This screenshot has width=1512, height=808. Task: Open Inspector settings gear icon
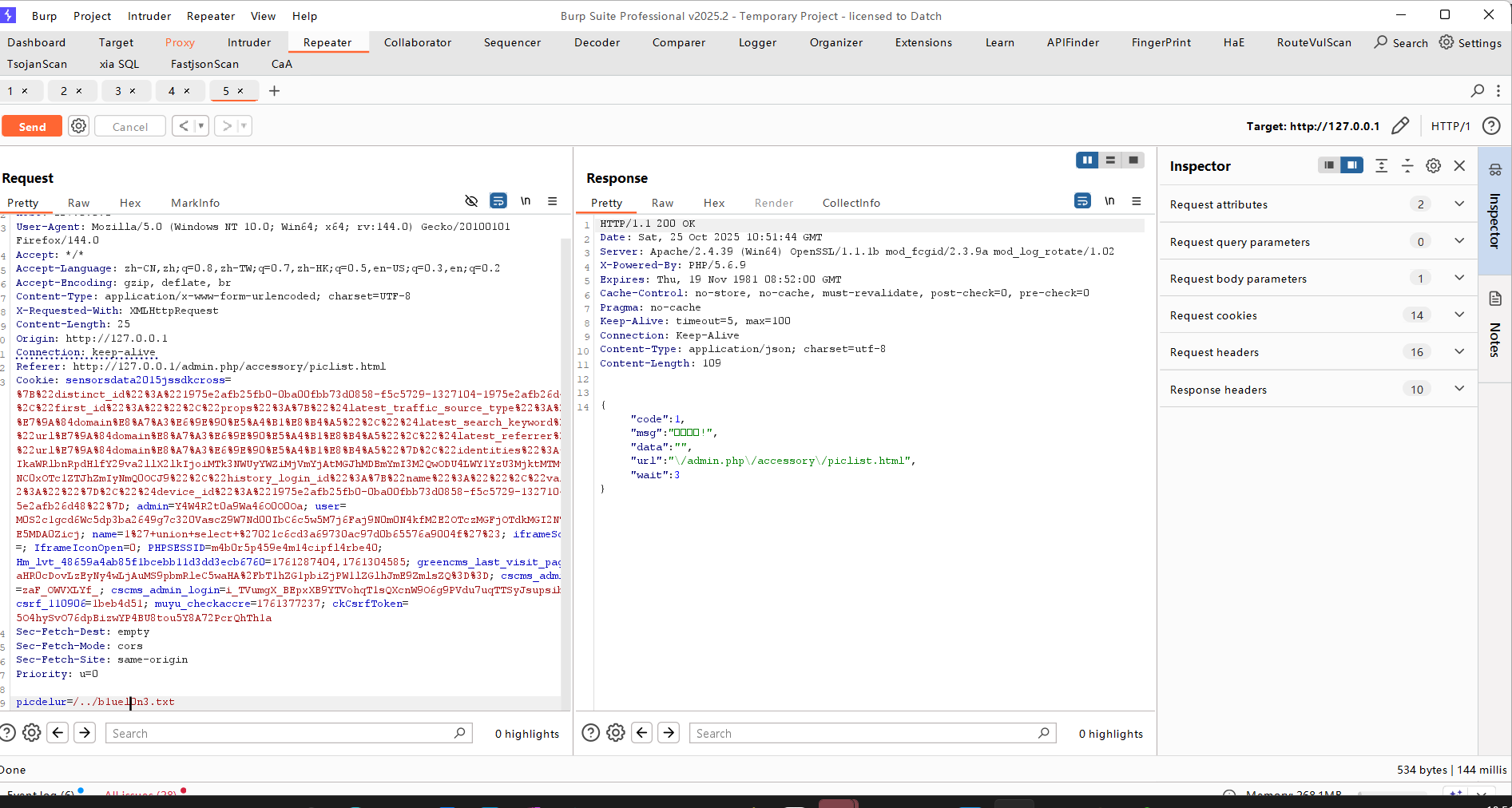click(1434, 166)
